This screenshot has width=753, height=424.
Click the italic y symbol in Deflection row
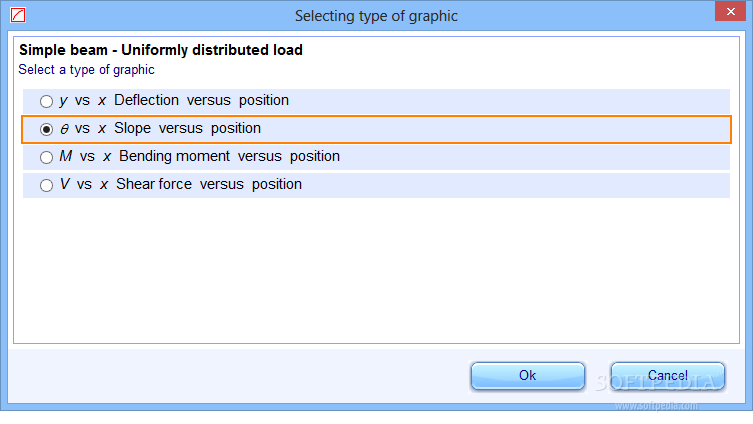(63, 101)
